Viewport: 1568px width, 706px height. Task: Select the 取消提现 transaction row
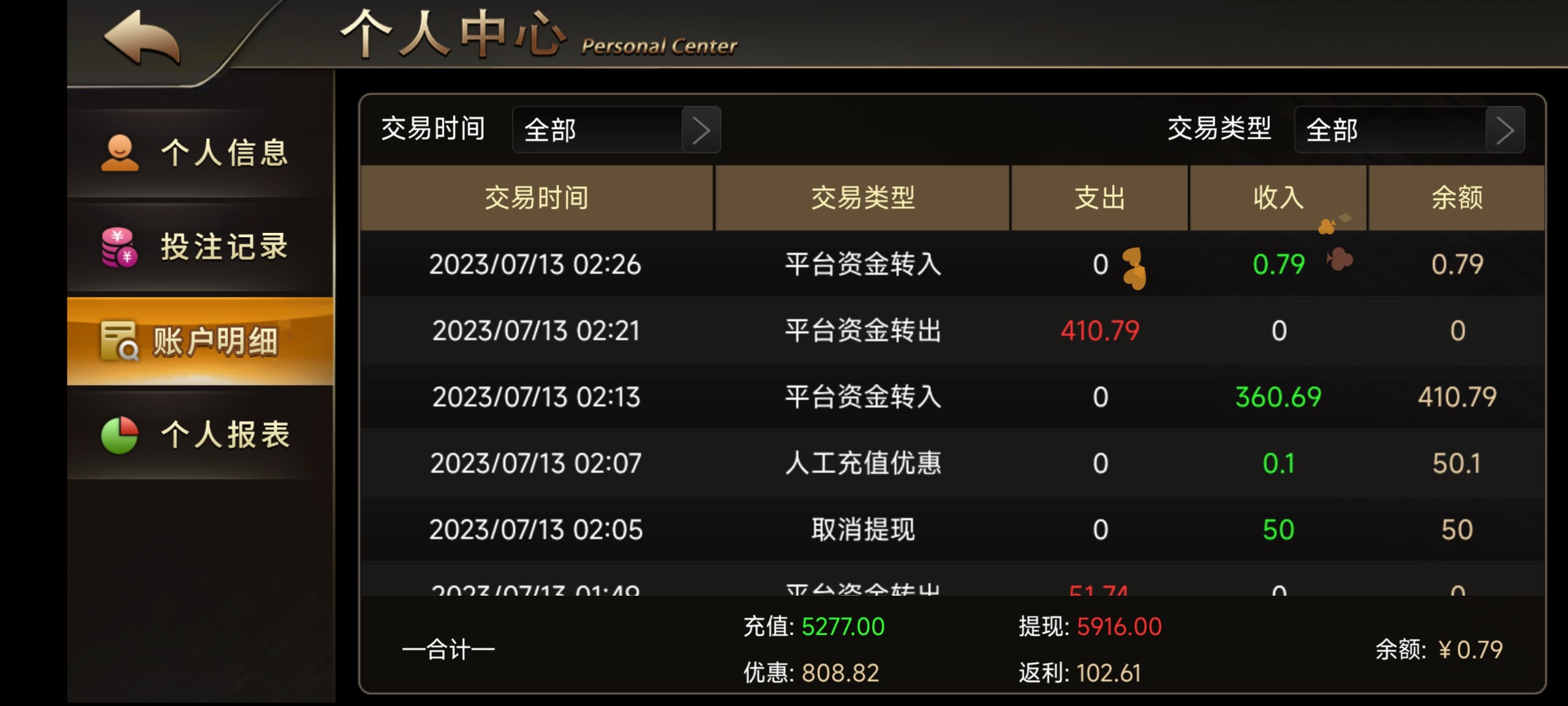[952, 529]
